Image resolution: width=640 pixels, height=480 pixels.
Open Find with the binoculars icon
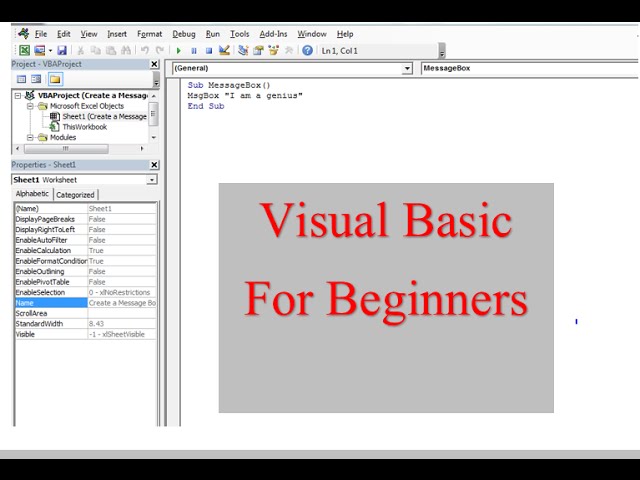point(126,50)
